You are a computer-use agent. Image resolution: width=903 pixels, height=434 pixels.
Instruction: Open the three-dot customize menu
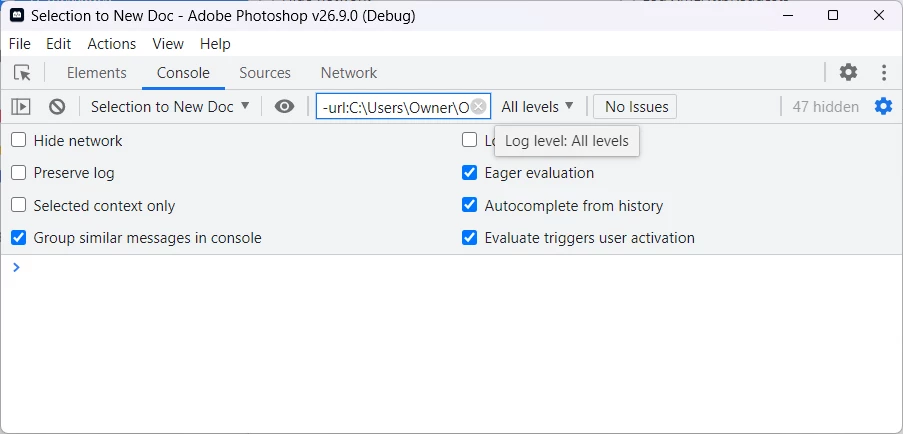tap(884, 72)
